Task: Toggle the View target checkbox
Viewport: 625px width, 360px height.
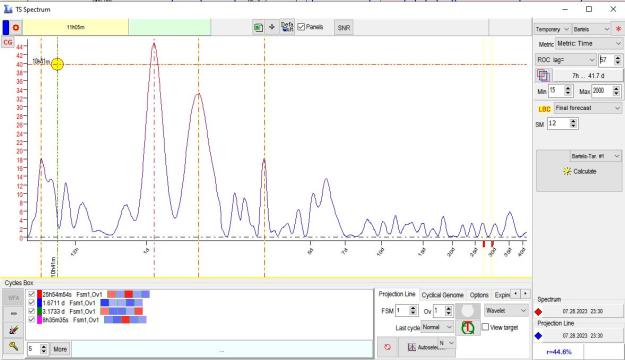Action: click(x=485, y=327)
